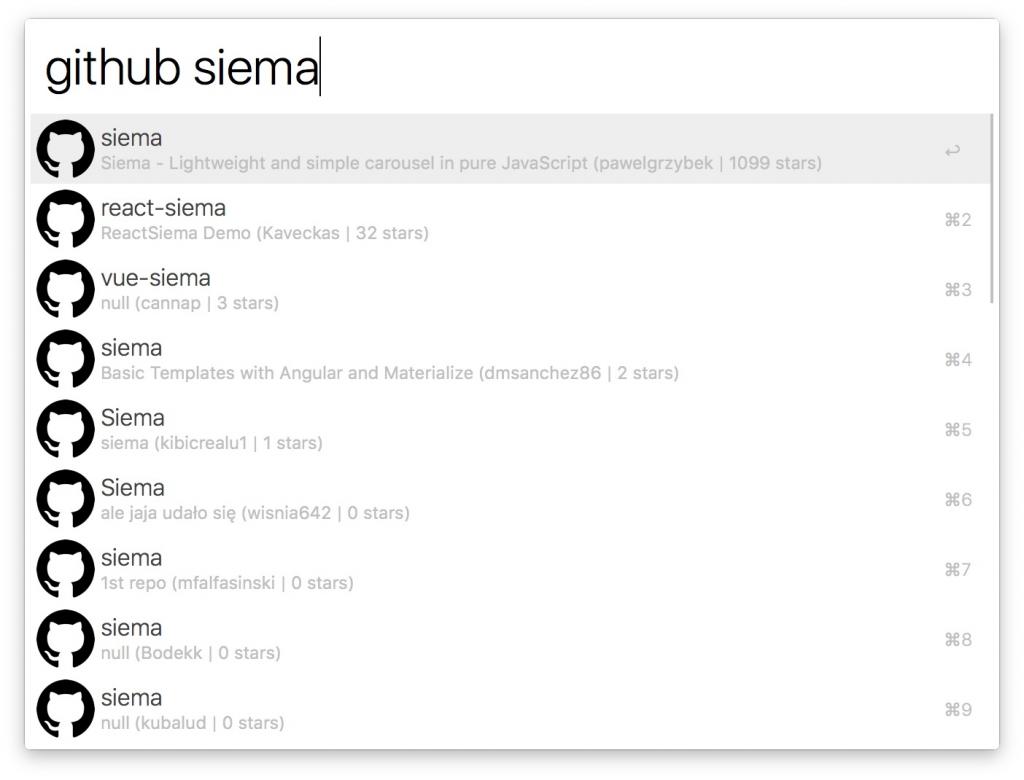This screenshot has height=780, width=1024.
Task: Select the react-siema result
Action: pyautogui.click(x=163, y=209)
